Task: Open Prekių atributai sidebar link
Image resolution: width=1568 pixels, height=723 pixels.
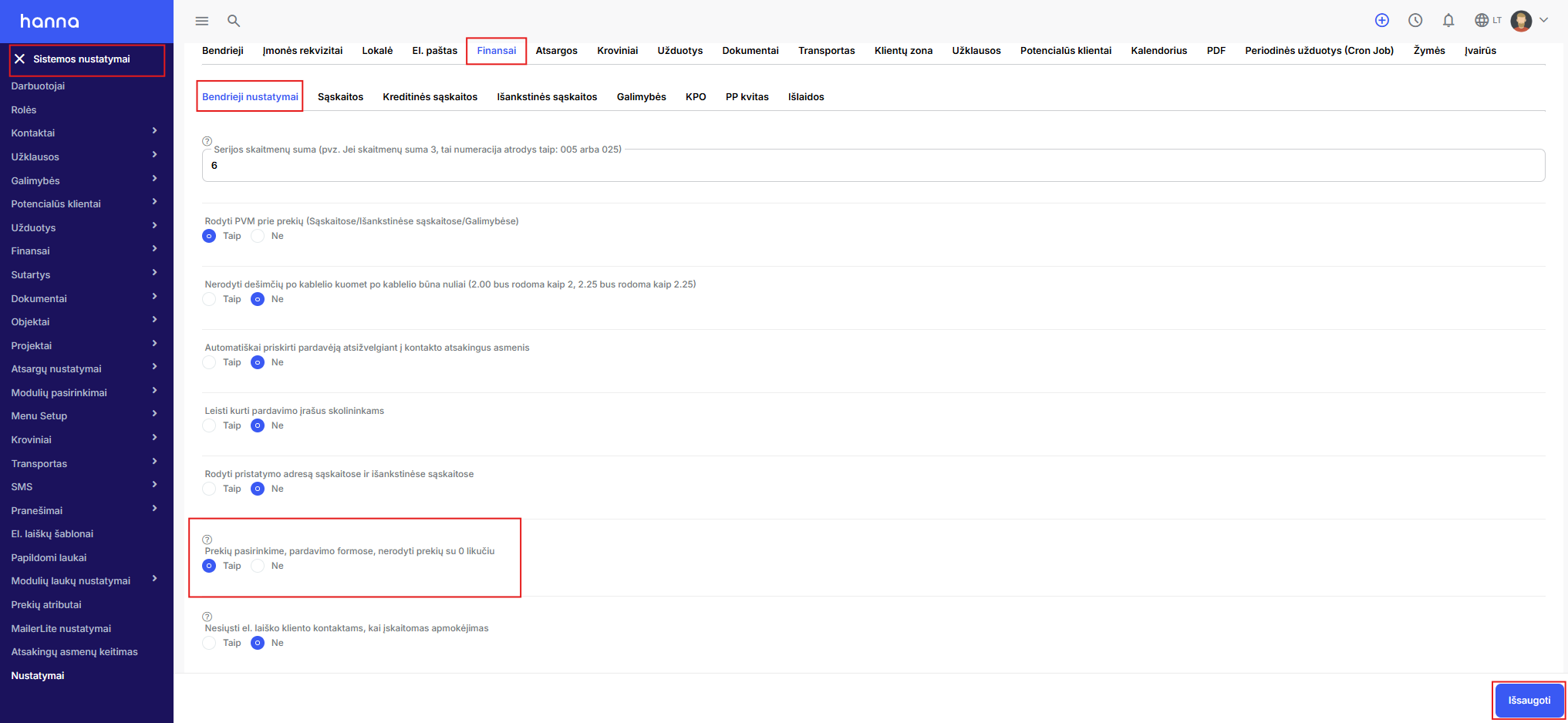Action: [46, 605]
